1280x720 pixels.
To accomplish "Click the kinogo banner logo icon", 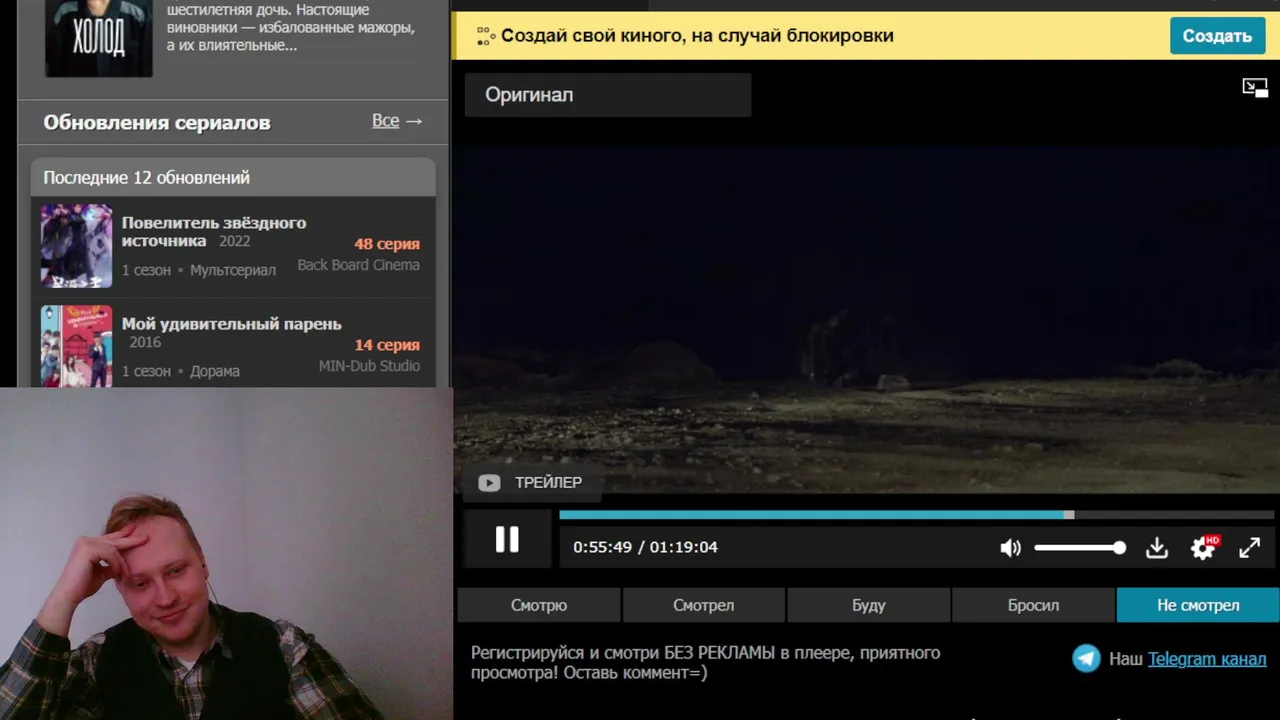I will pyautogui.click(x=486, y=36).
